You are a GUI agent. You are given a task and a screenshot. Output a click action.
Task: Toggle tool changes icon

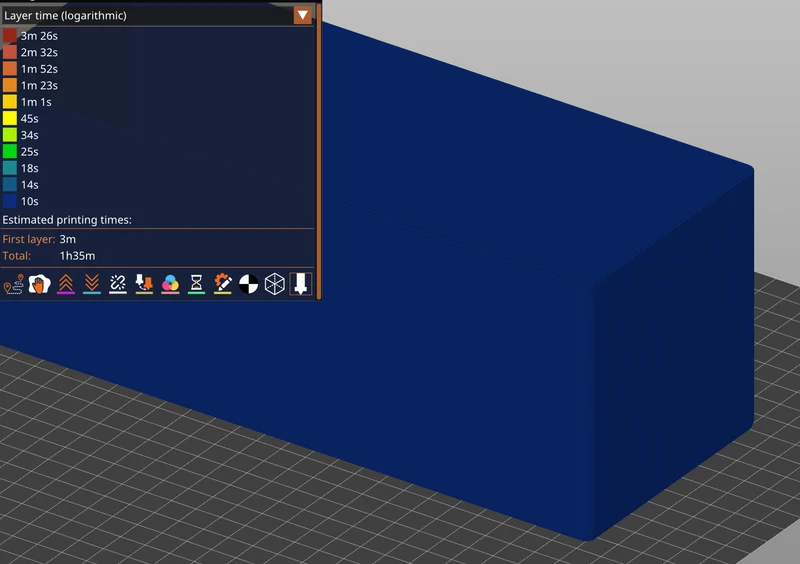(144, 284)
